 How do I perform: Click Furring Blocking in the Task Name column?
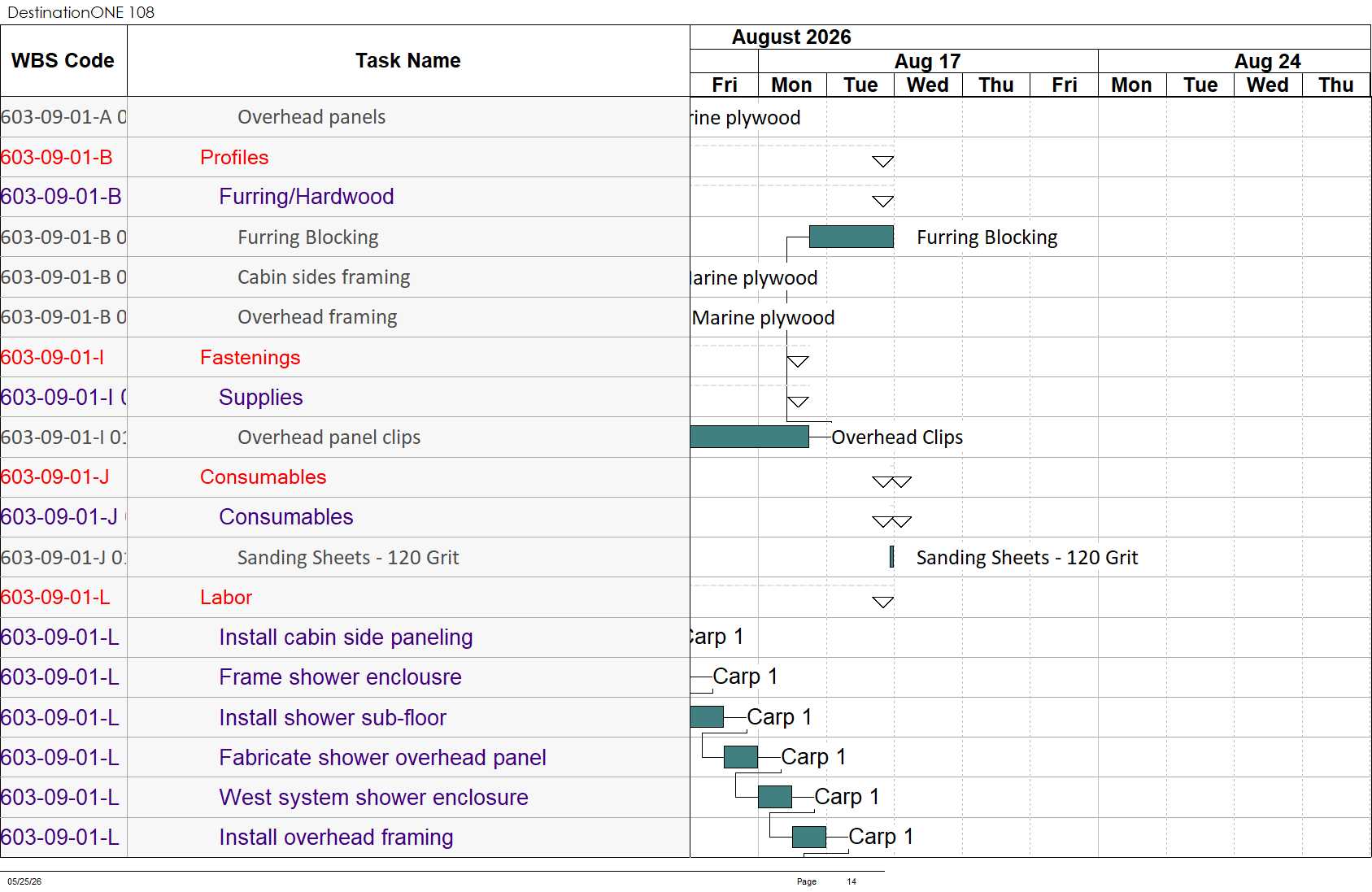tap(308, 237)
